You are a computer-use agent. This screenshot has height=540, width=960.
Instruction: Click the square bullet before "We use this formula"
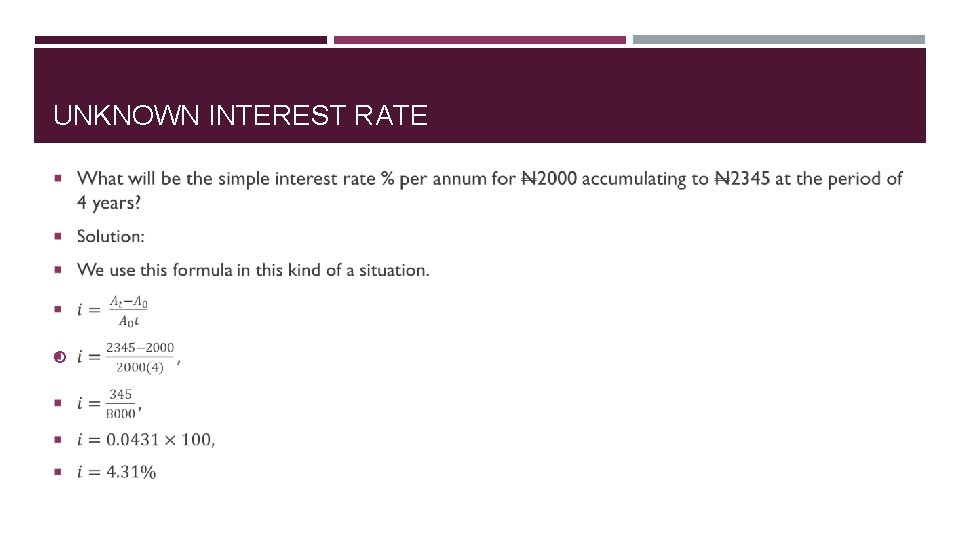point(59,270)
